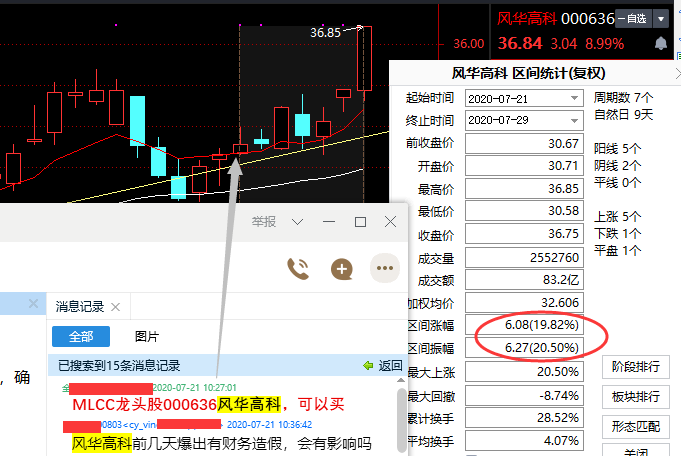Screen dimensions: 681x456
Task: Select the 全部 filter tab
Action: [x=81, y=337]
